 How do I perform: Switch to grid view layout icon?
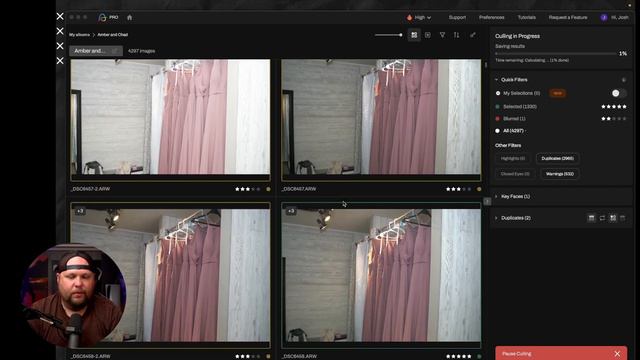pos(414,35)
